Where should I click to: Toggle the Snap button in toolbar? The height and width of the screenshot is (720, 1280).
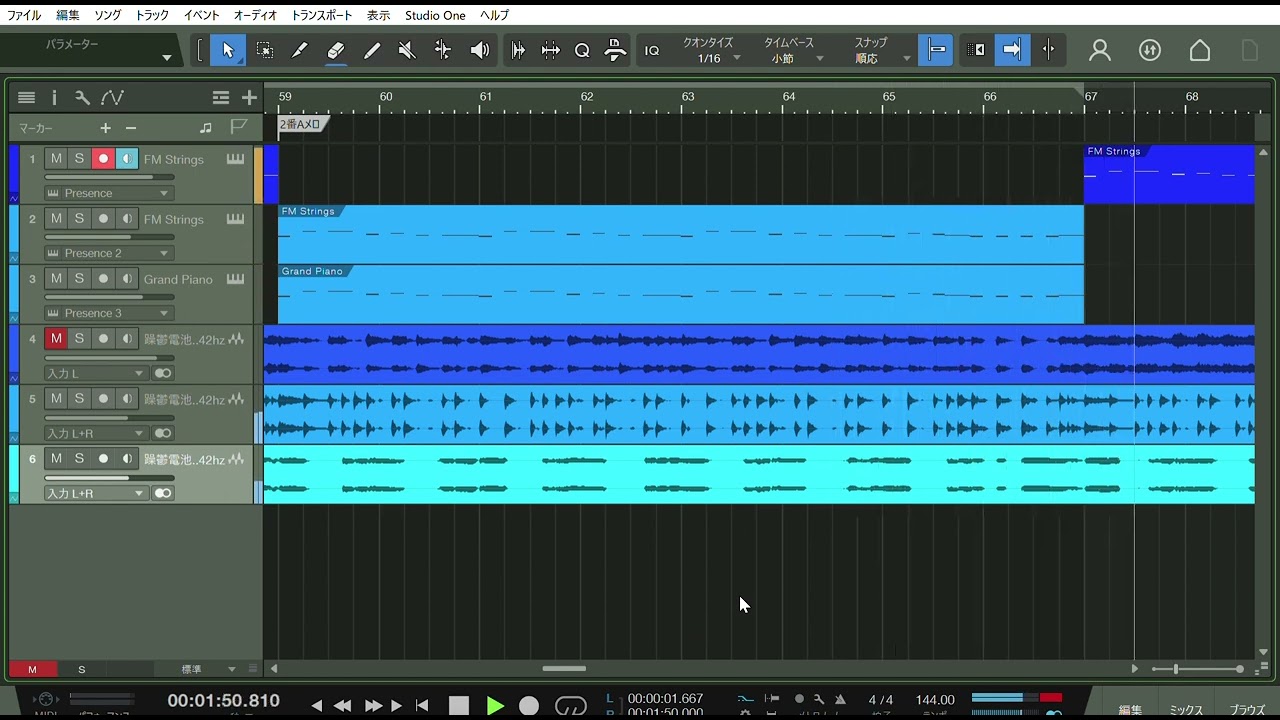(936, 50)
